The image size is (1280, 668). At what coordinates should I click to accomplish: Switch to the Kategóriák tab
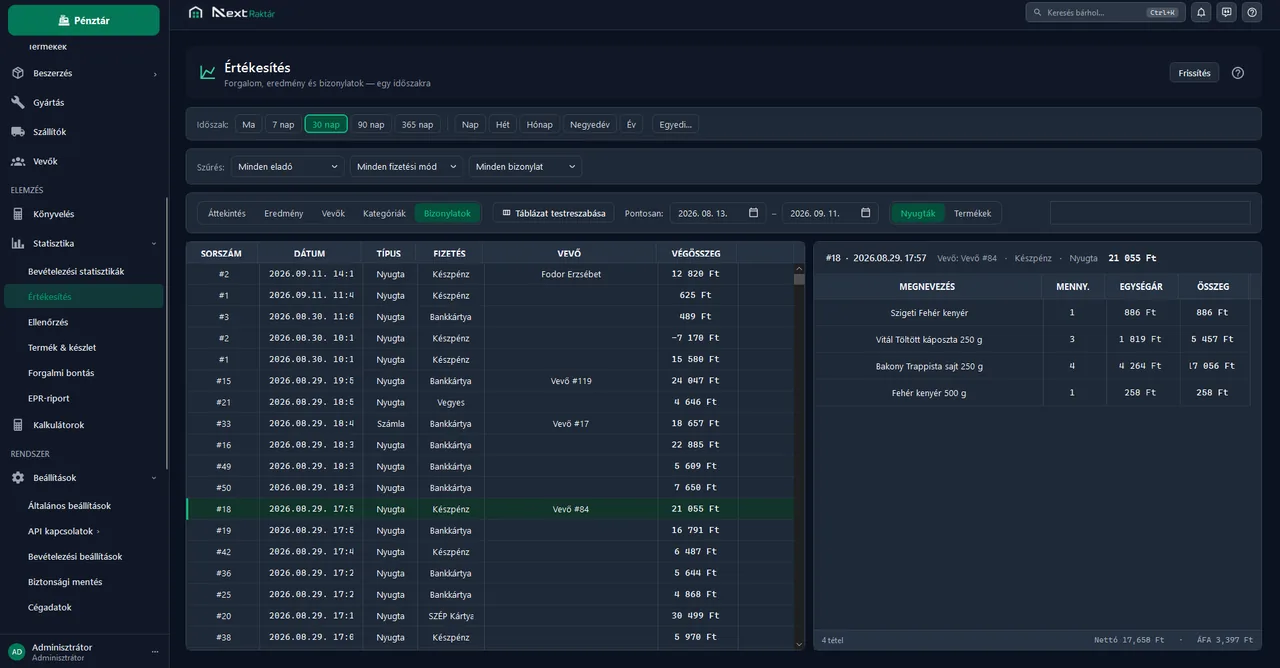384,213
